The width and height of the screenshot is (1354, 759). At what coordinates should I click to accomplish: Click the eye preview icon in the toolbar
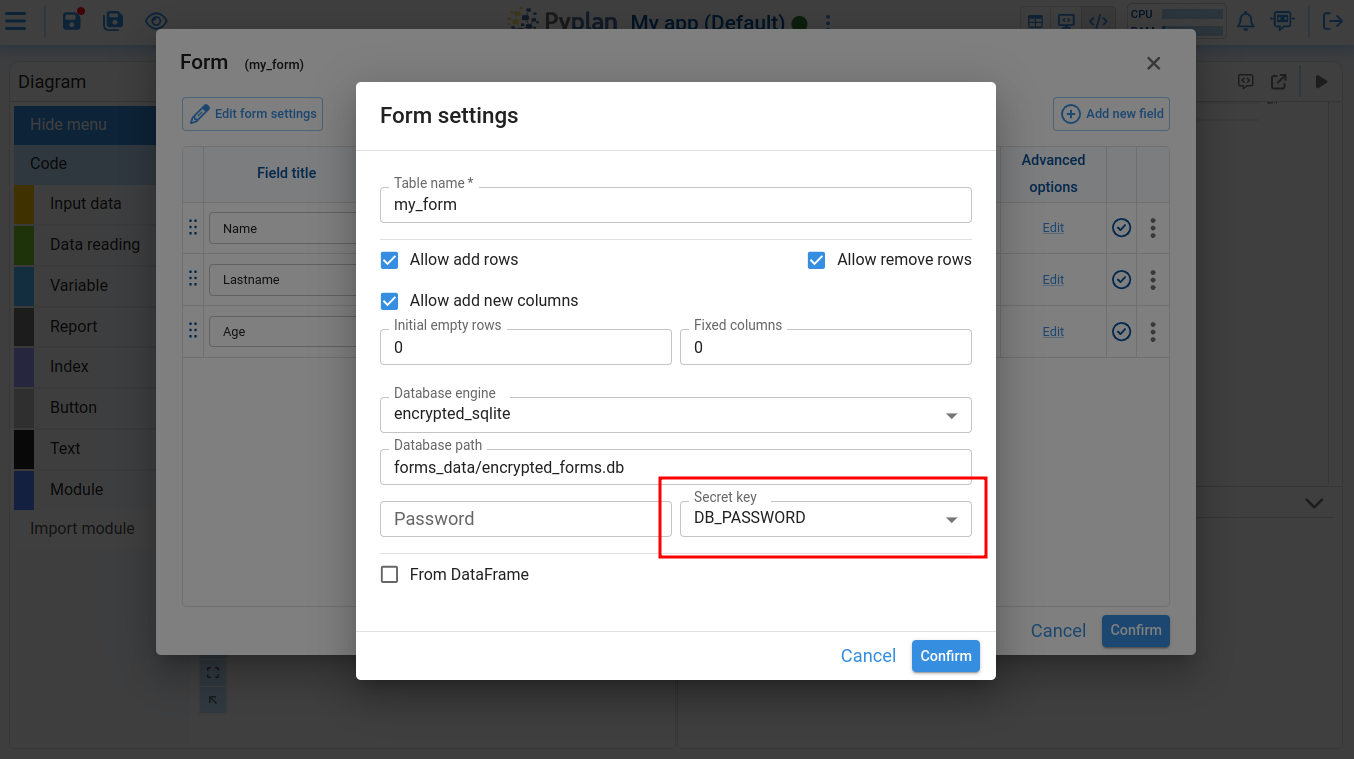pos(156,20)
